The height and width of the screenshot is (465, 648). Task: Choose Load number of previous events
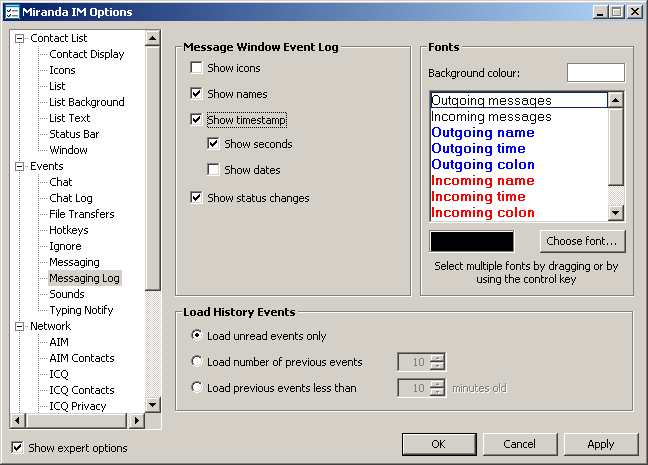(x=197, y=361)
